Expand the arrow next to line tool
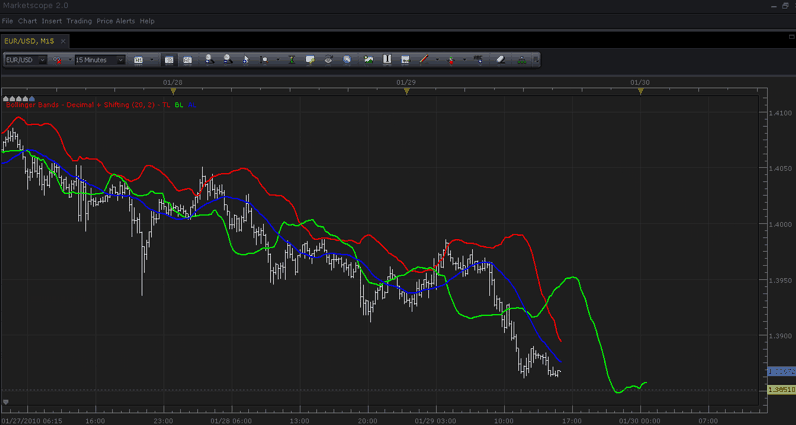Viewport: 796px width, 425px height. click(x=437, y=60)
